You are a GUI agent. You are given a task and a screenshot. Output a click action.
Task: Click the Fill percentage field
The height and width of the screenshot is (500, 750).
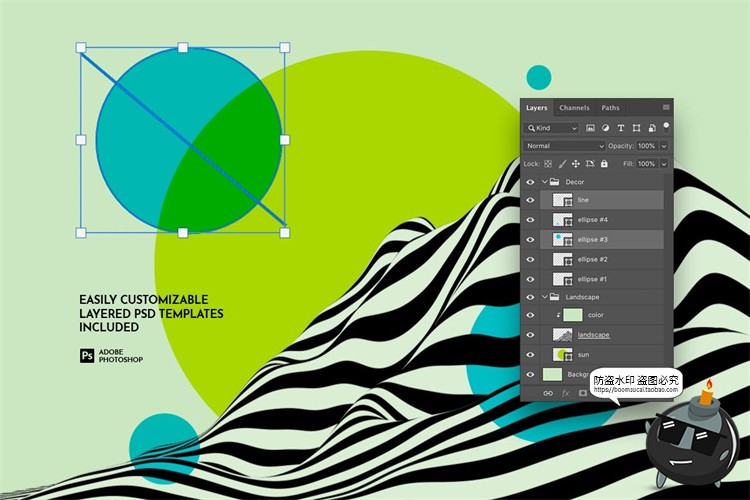click(x=646, y=163)
